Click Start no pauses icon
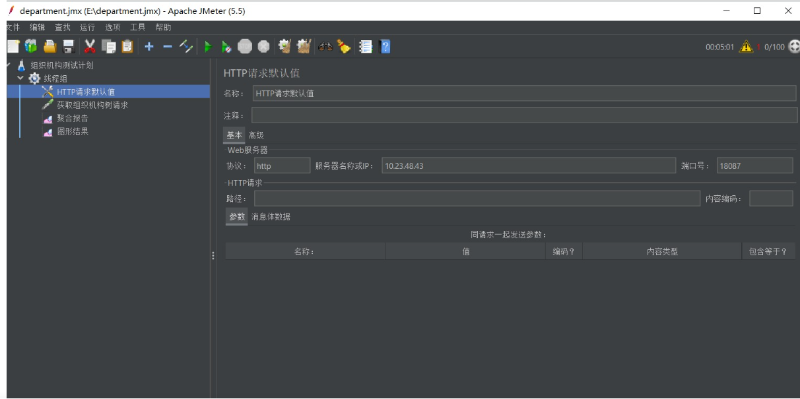 pyautogui.click(x=226, y=47)
